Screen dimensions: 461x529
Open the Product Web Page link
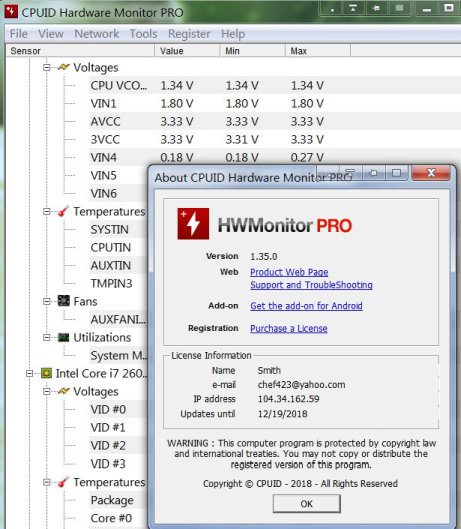coord(289,272)
